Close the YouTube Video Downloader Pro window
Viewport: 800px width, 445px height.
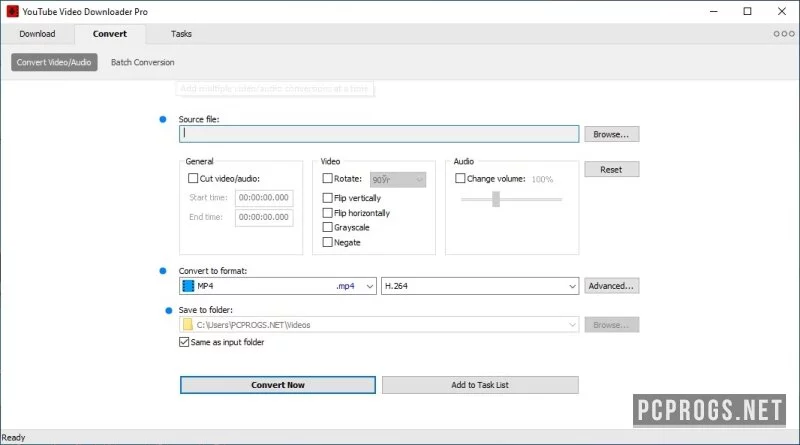coord(782,11)
